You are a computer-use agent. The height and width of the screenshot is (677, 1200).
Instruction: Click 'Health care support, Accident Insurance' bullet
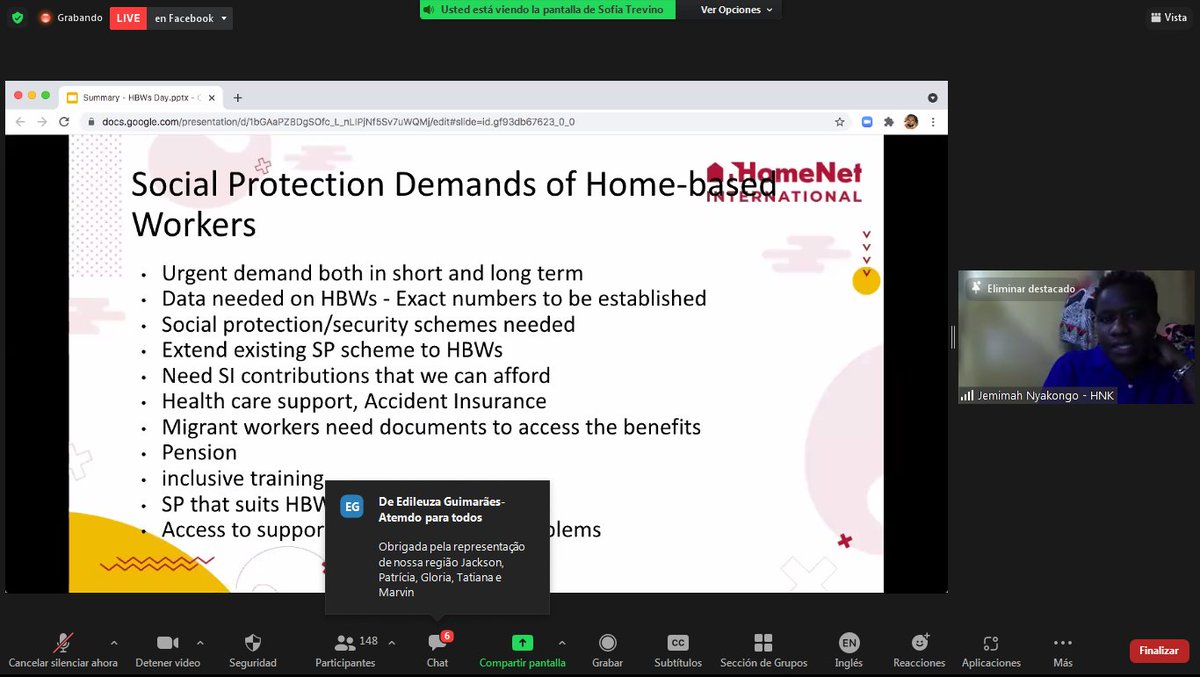click(354, 401)
